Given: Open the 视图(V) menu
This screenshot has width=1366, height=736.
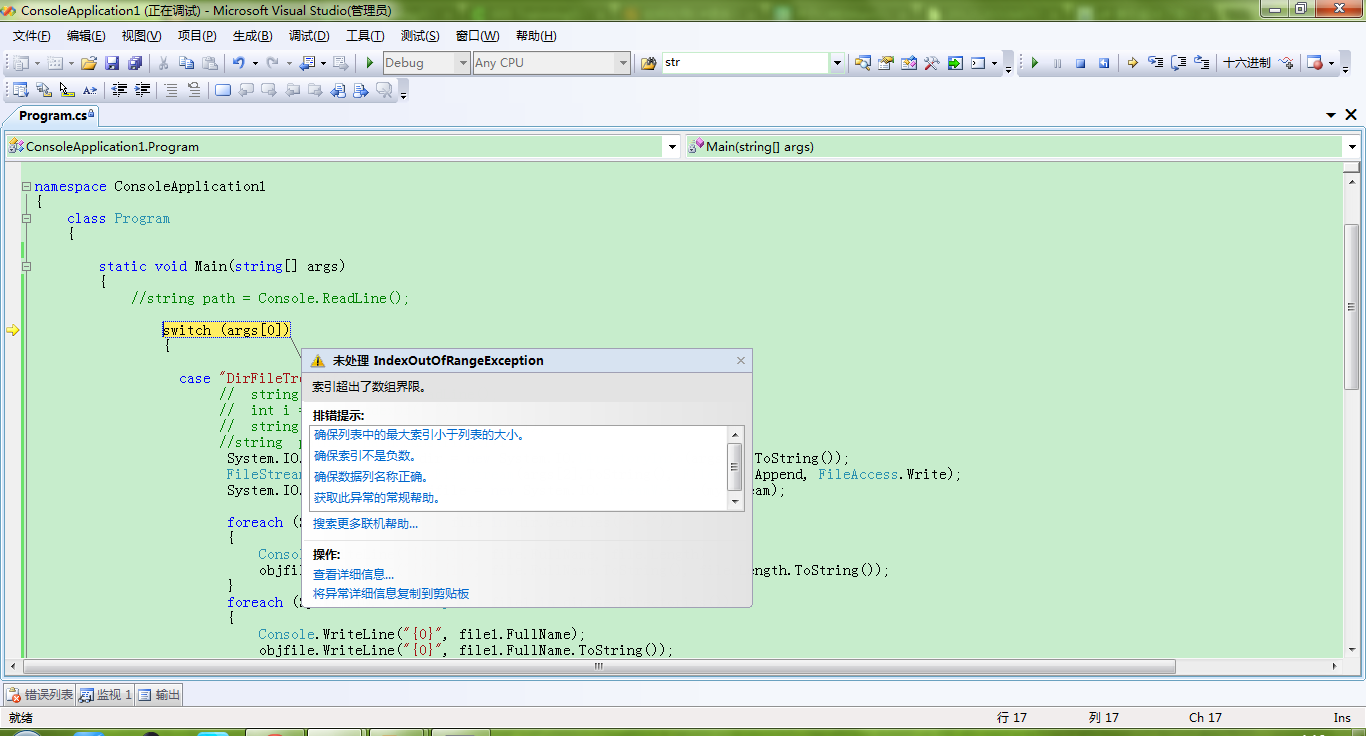Looking at the screenshot, I should point(141,36).
